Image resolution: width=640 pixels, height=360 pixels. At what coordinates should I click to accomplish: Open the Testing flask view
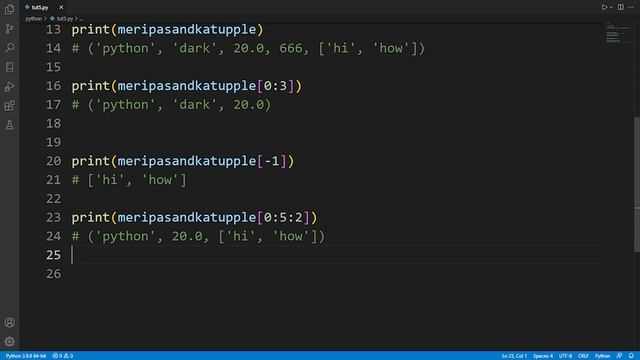click(9, 125)
